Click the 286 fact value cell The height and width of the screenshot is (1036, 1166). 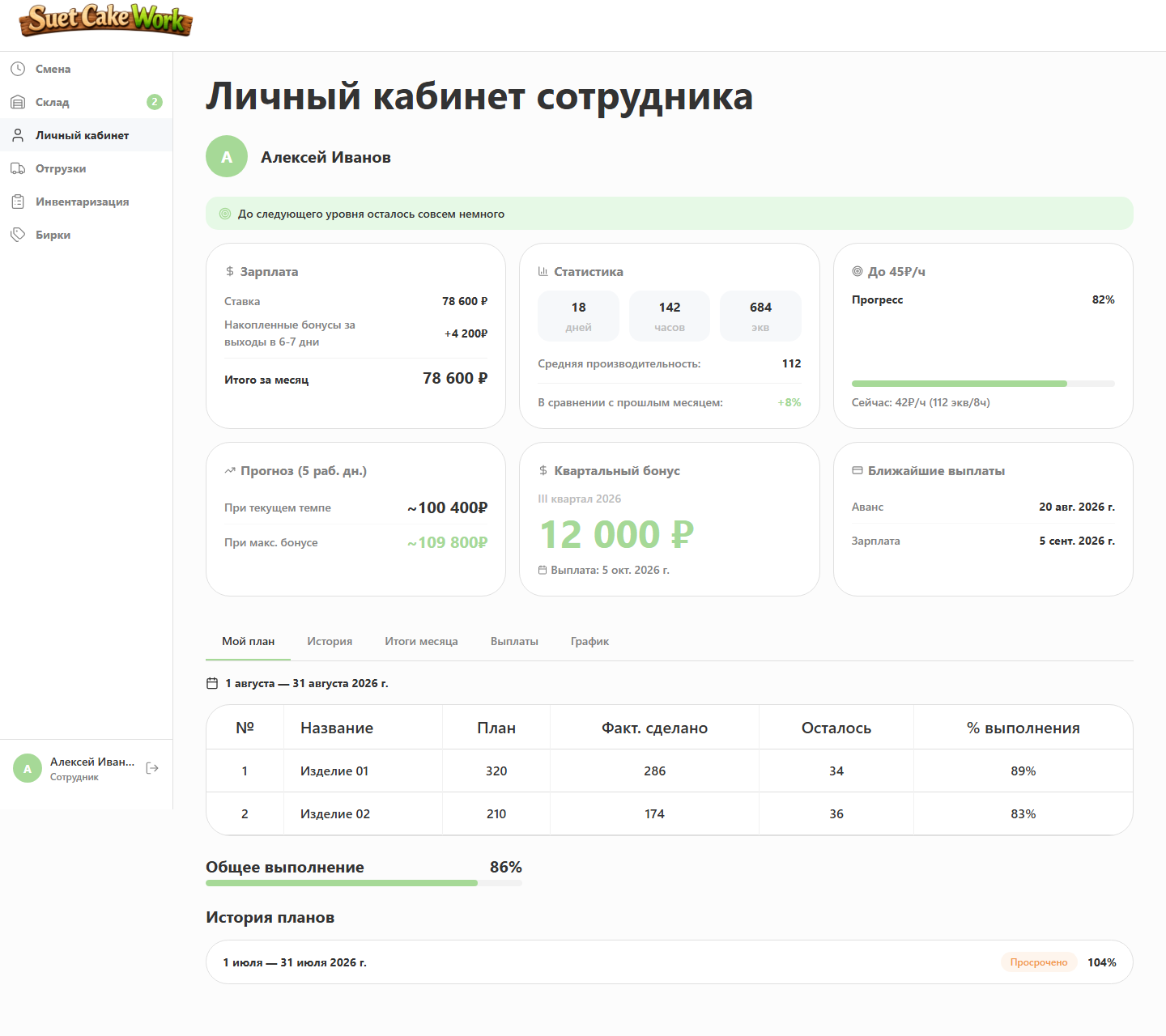click(x=654, y=771)
